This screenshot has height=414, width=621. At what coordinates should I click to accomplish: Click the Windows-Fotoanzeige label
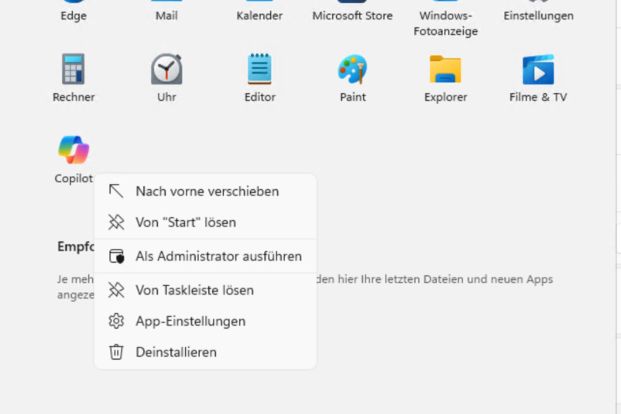(446, 23)
